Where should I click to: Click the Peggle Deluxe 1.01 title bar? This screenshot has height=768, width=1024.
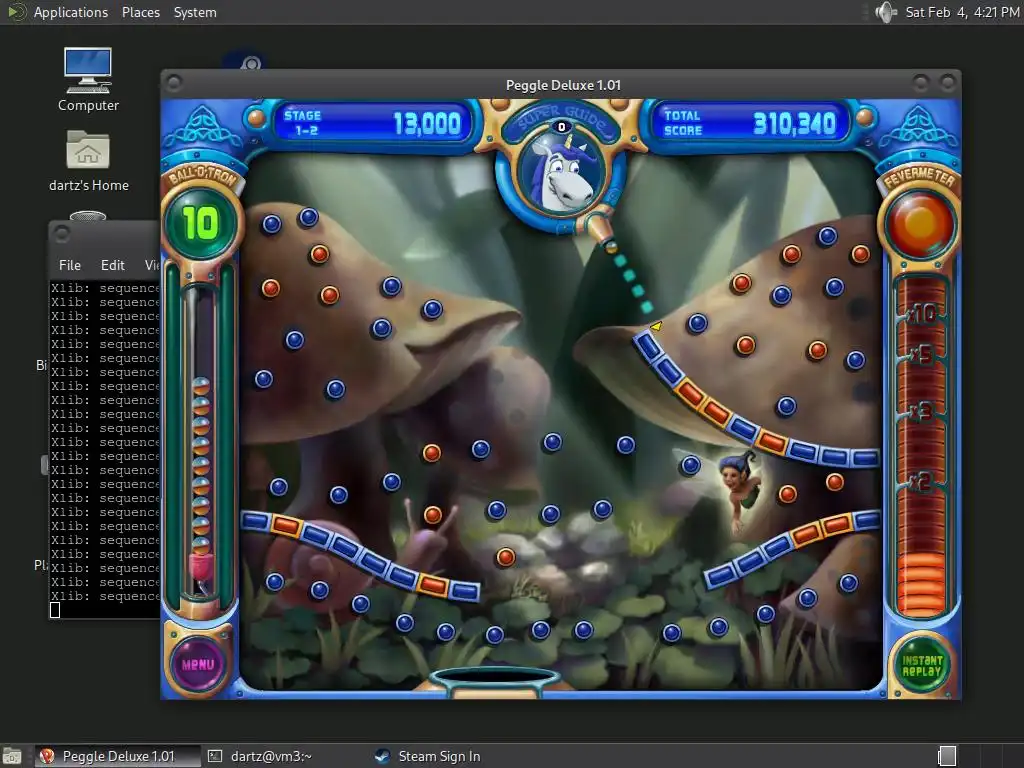(x=563, y=85)
